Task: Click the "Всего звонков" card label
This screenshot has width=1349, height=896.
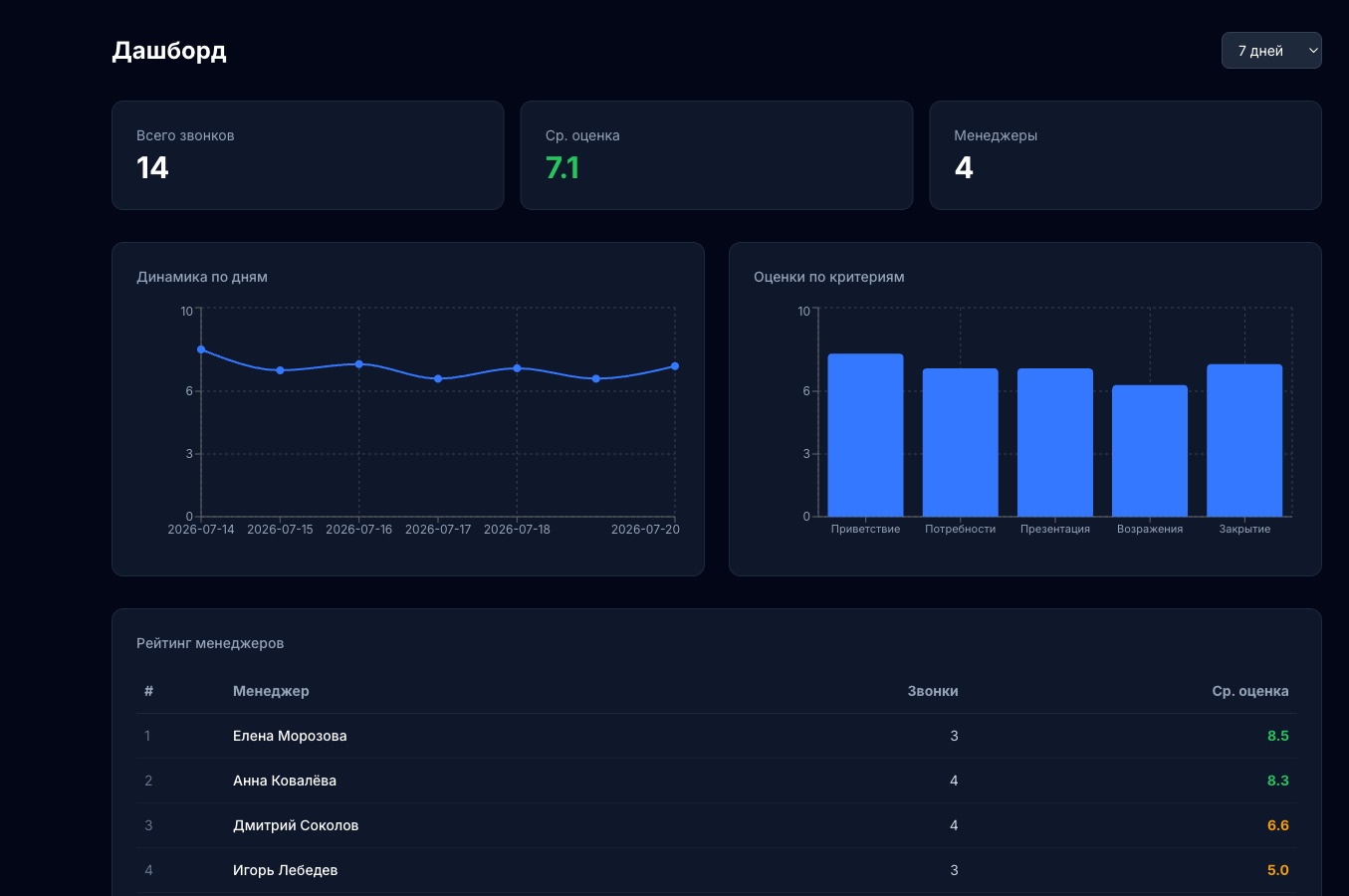Action: pyautogui.click(x=185, y=135)
